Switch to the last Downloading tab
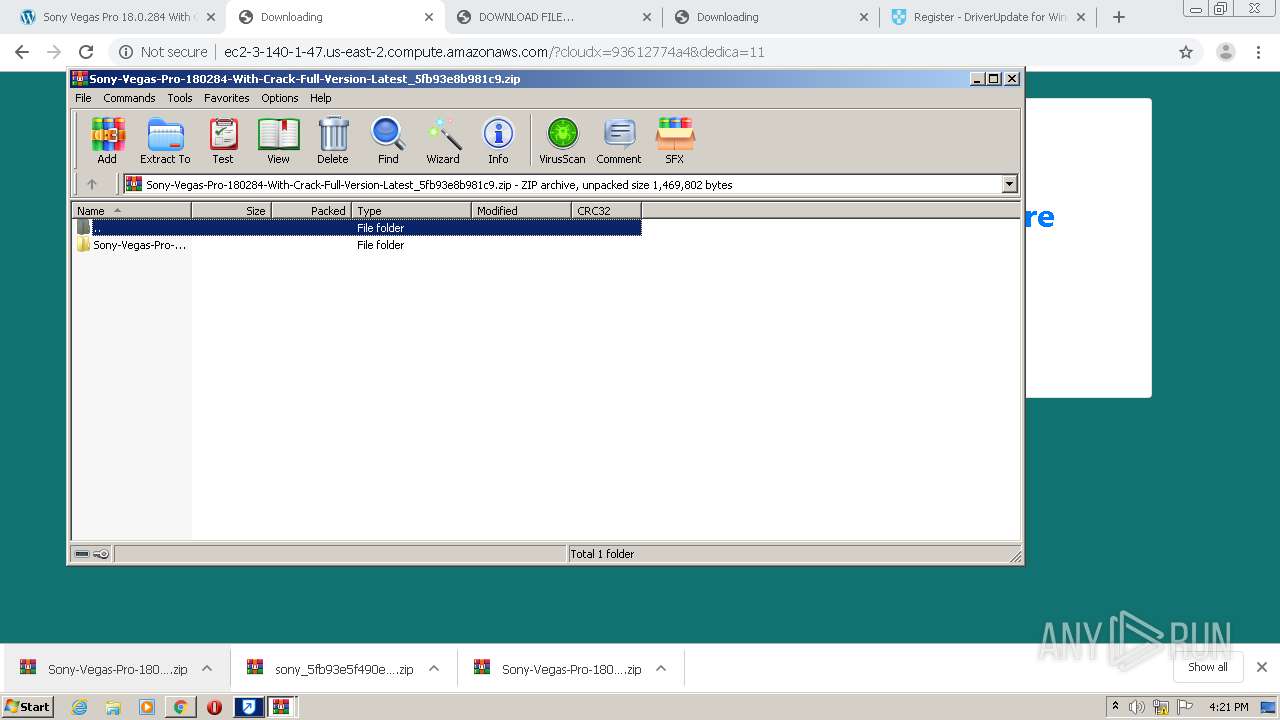1280x720 pixels. (770, 17)
